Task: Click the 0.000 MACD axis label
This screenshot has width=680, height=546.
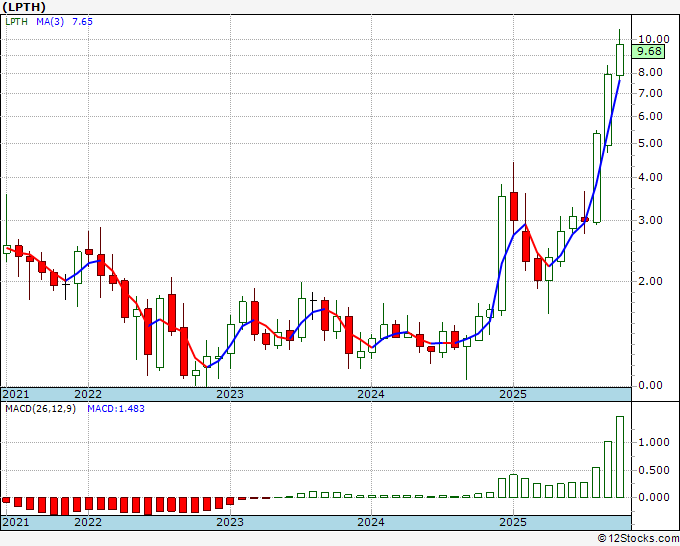Action: [654, 497]
